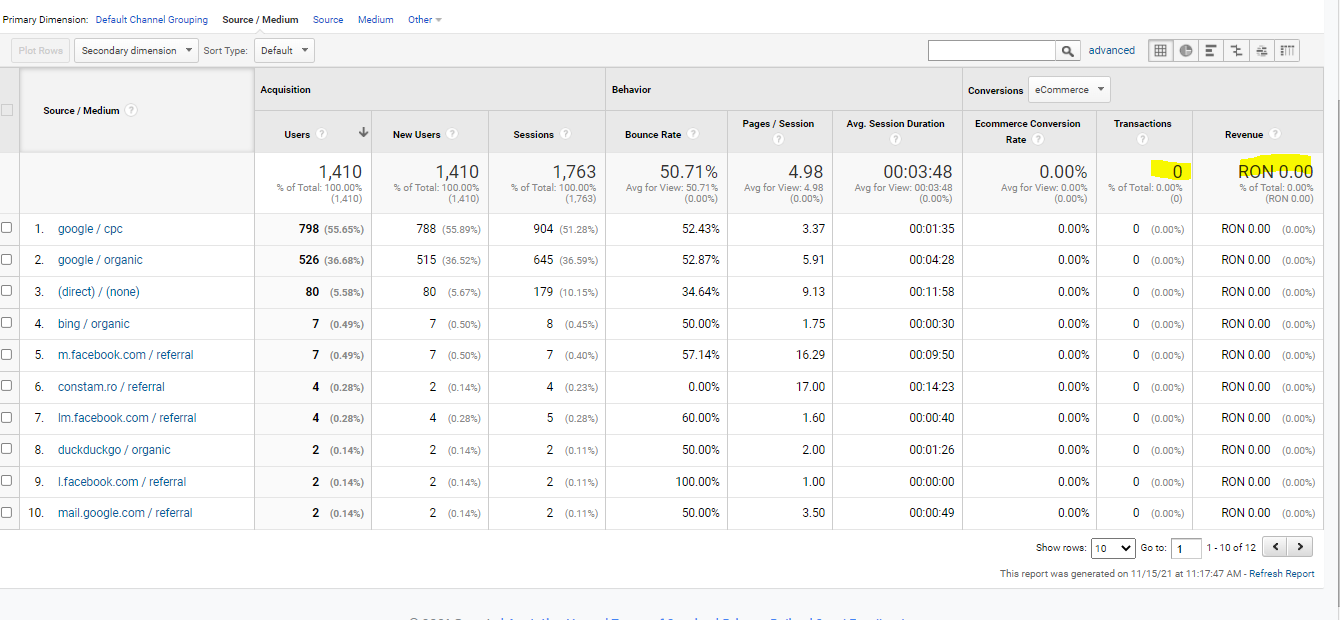Select the Source / Medium dimension
Viewport: 1340px width, 620px height.
[260, 20]
